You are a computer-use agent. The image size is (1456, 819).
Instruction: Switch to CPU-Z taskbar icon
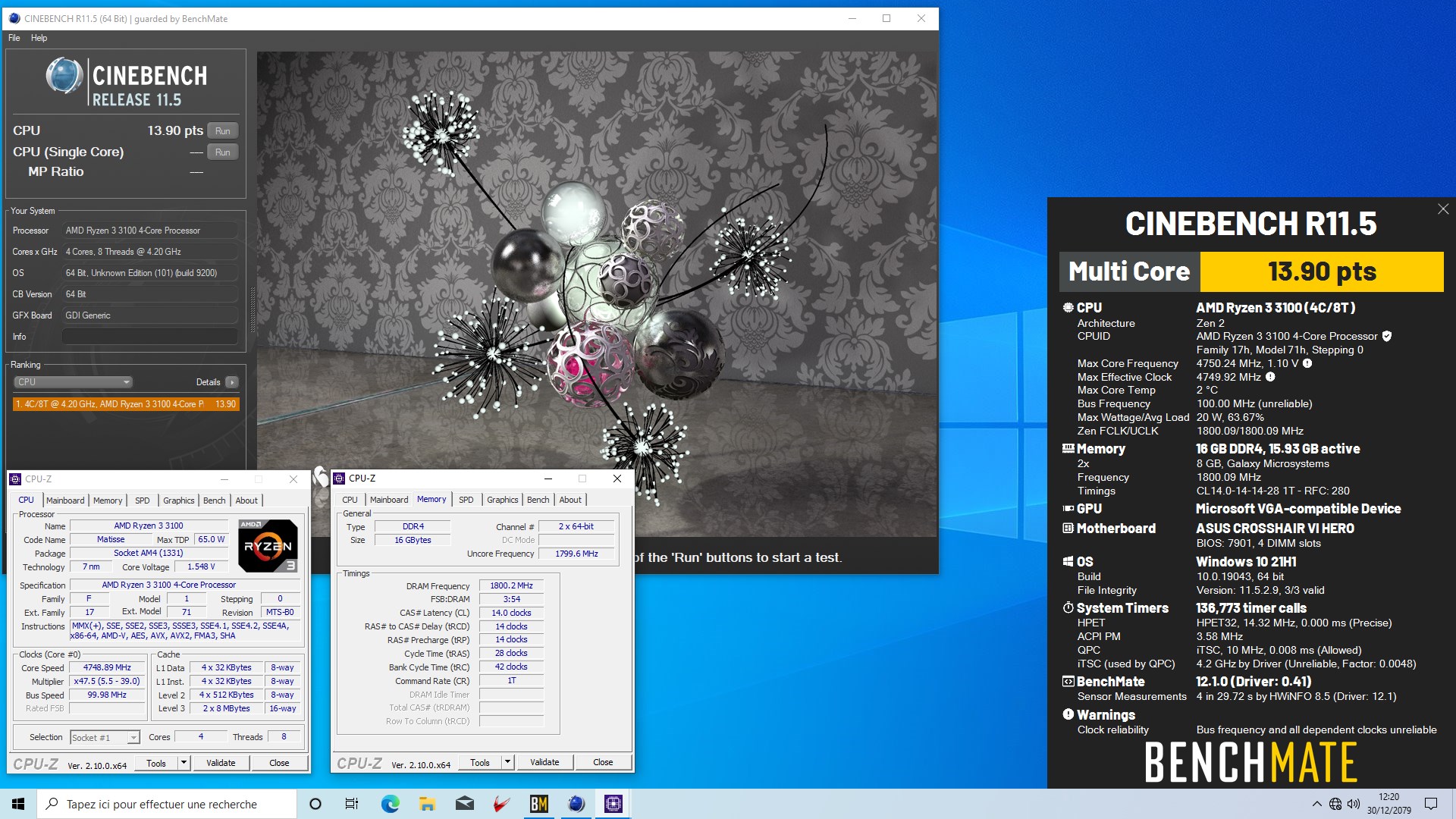point(613,804)
